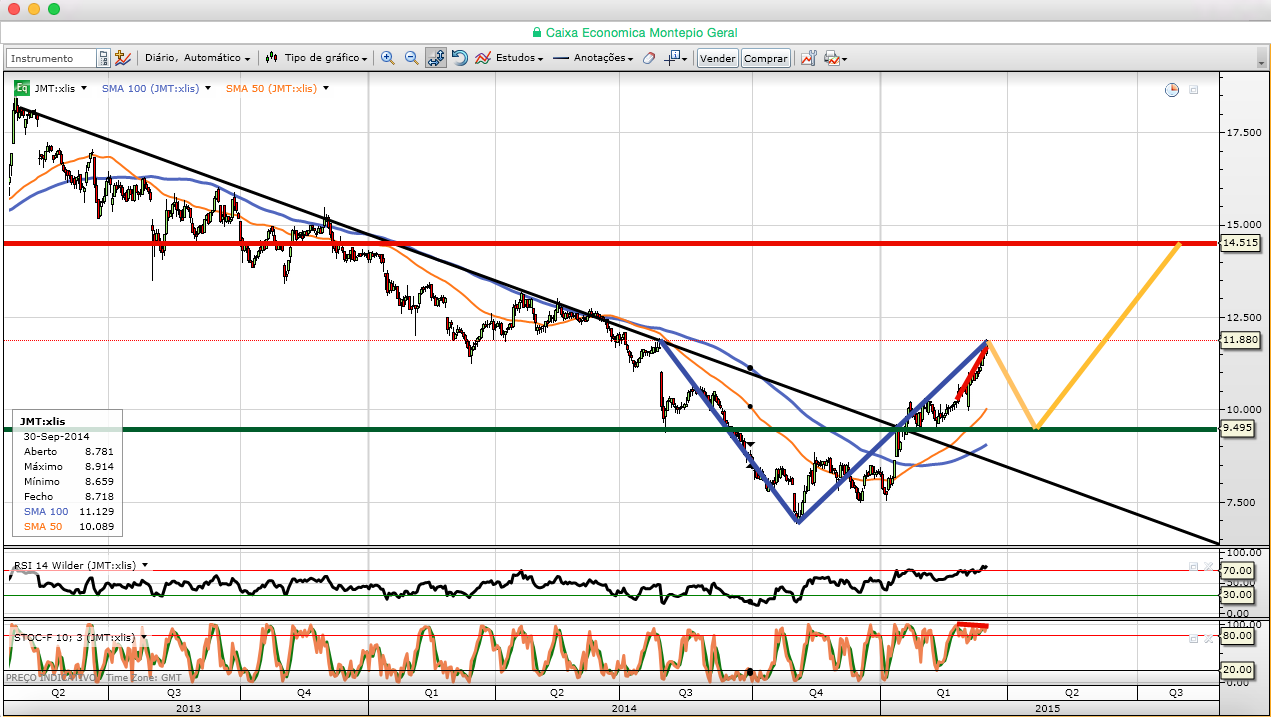The image size is (1271, 717).
Task: Toggle the pan/move chart mode button
Action: pyautogui.click(x=436, y=58)
